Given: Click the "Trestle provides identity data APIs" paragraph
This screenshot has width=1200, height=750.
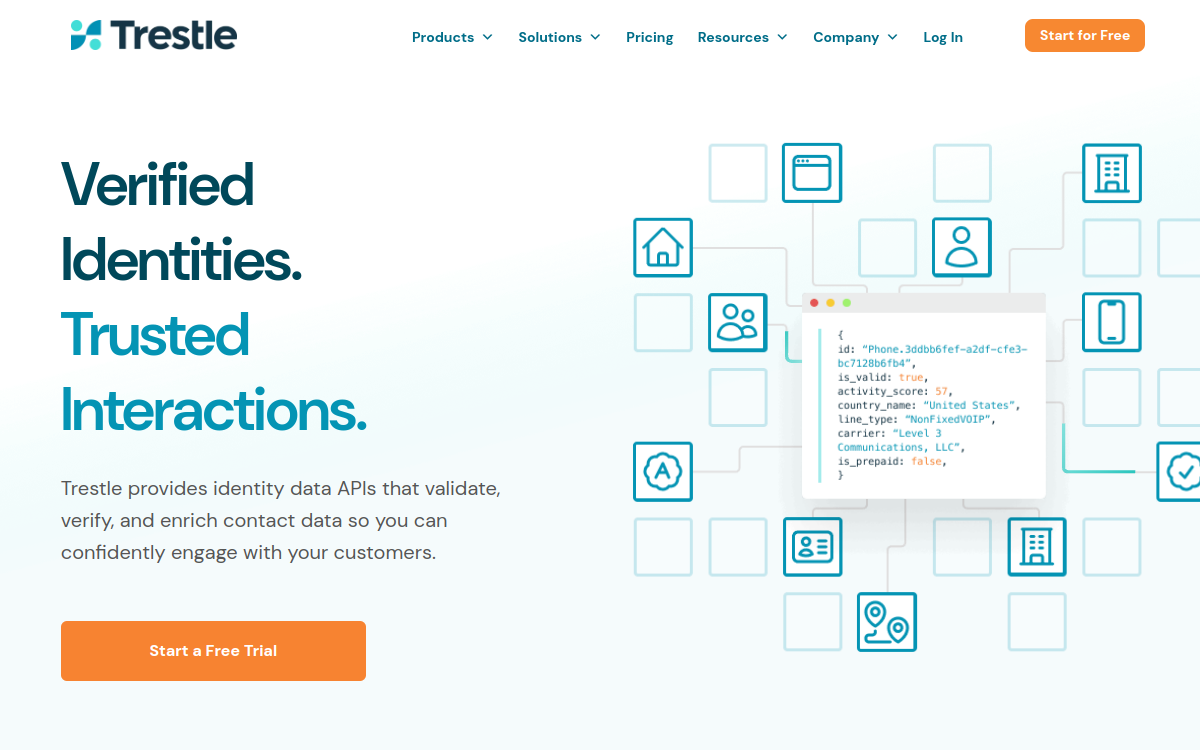Looking at the screenshot, I should (x=281, y=521).
